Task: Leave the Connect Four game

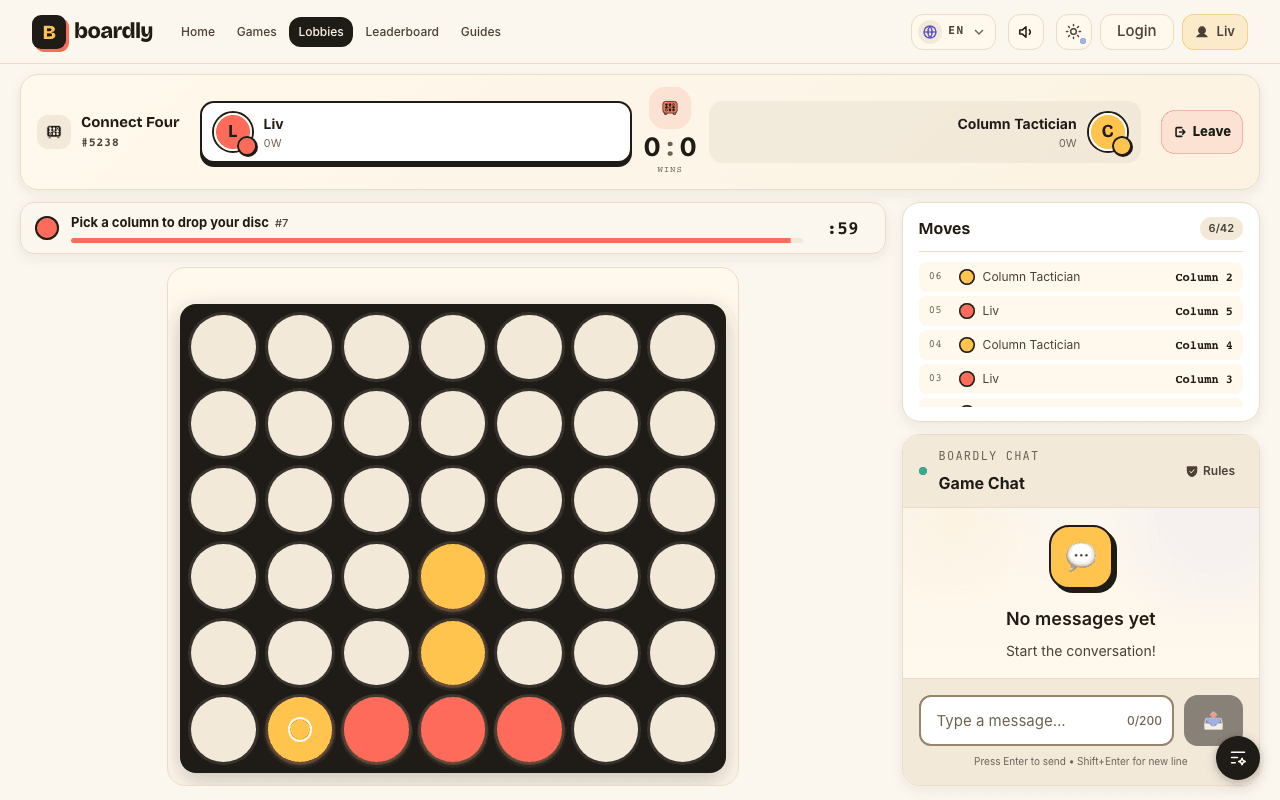Action: 1202,132
